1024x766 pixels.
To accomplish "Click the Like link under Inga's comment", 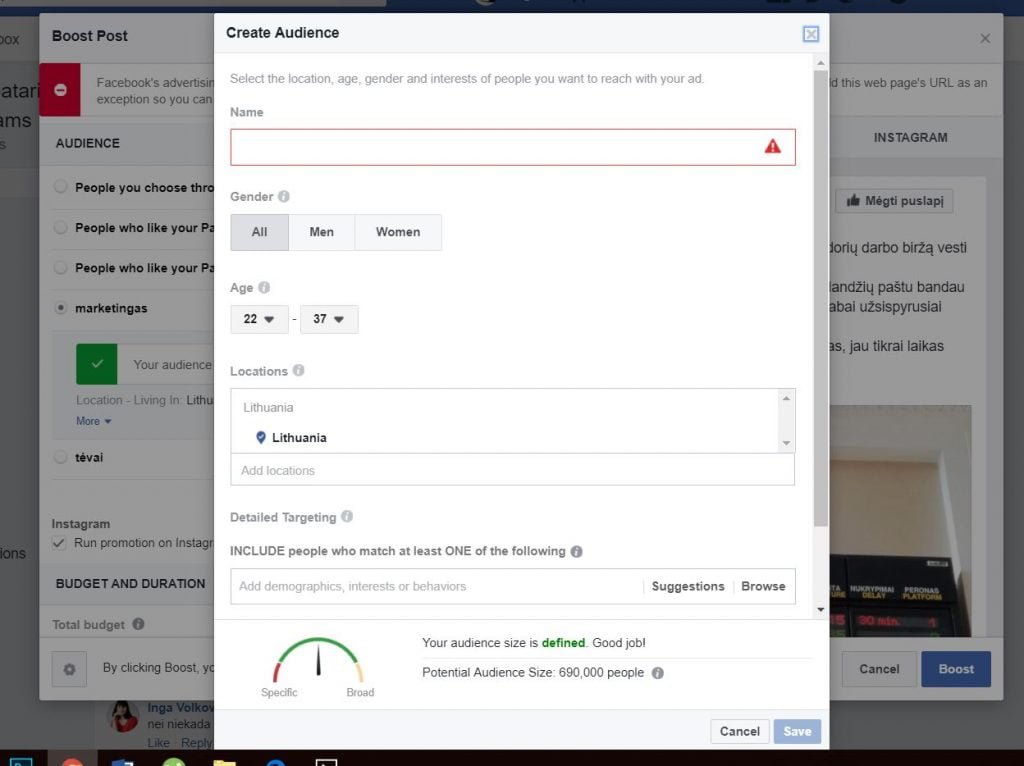I will (x=158, y=742).
